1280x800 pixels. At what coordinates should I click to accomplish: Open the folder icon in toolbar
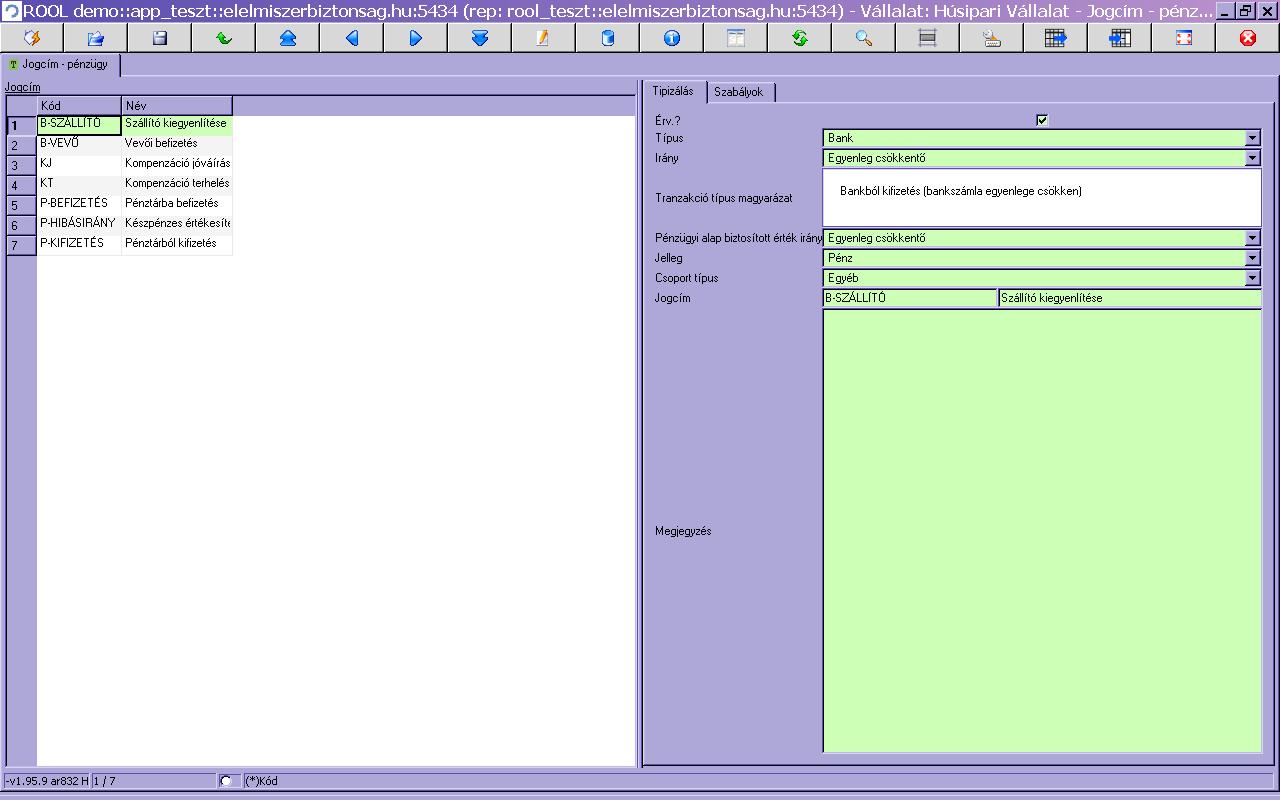click(95, 38)
